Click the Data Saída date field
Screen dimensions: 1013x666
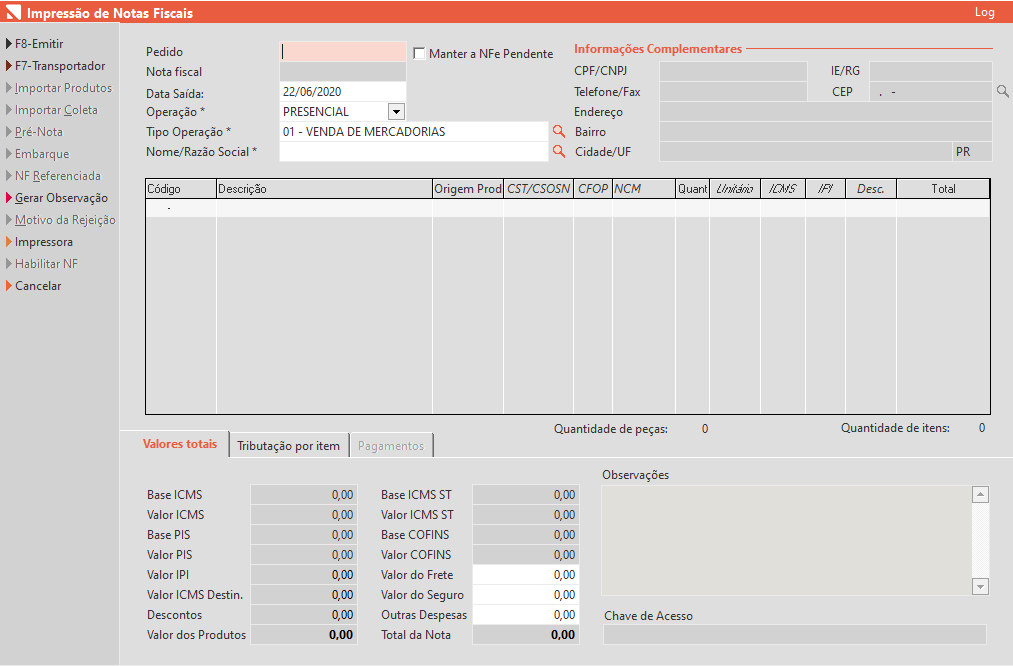click(x=343, y=92)
